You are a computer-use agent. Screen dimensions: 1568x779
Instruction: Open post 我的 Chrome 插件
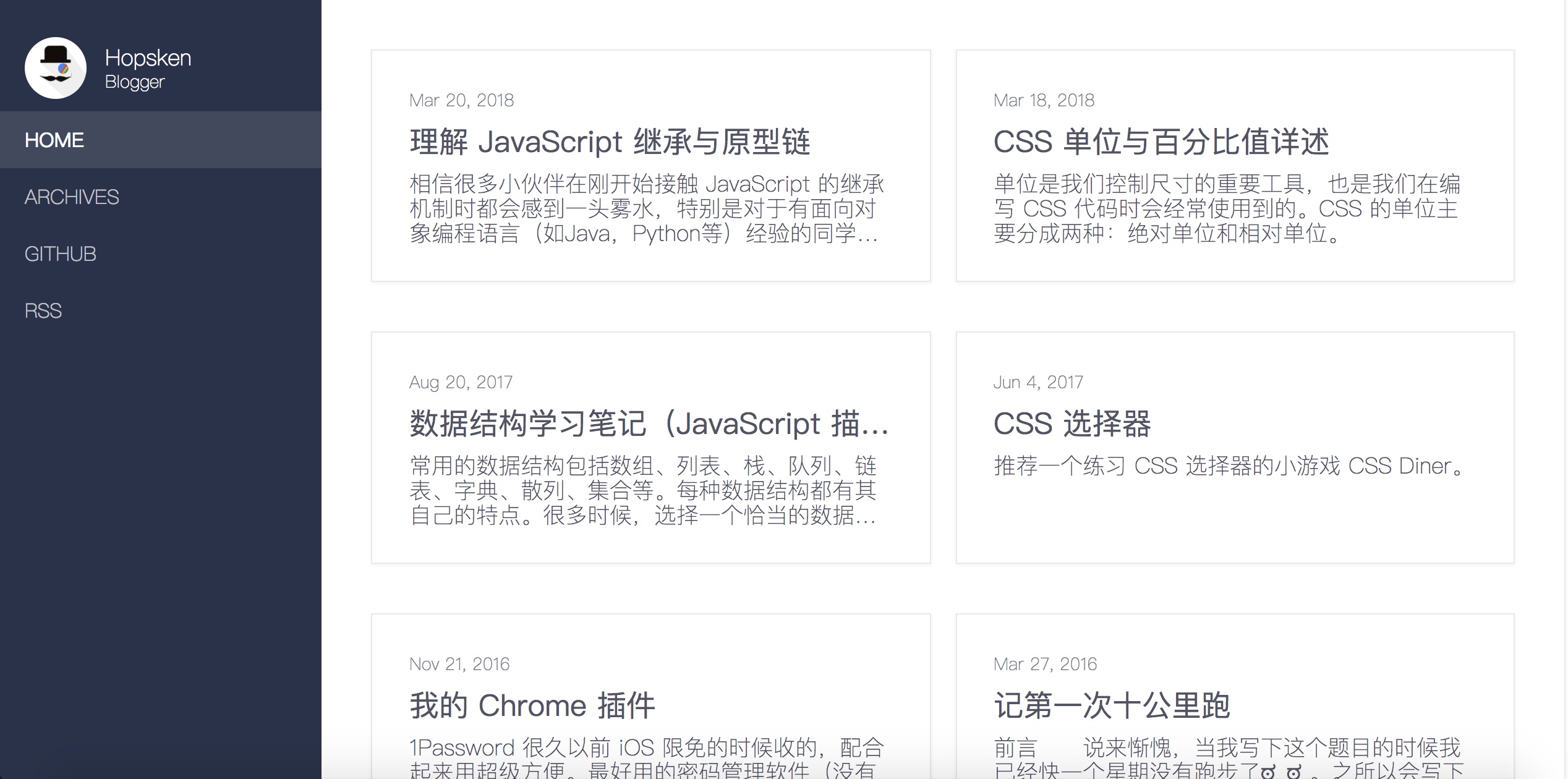pos(532,705)
